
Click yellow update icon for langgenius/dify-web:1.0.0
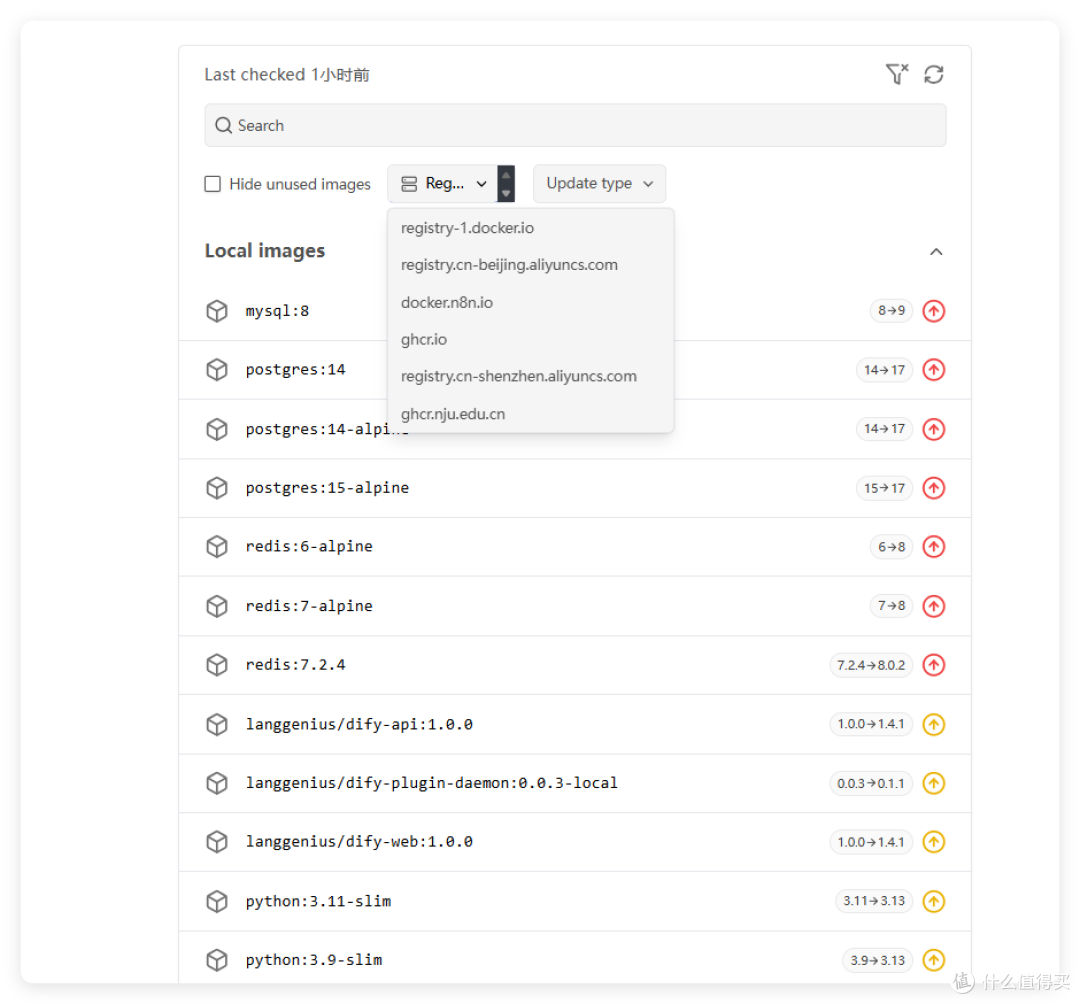[x=934, y=841]
